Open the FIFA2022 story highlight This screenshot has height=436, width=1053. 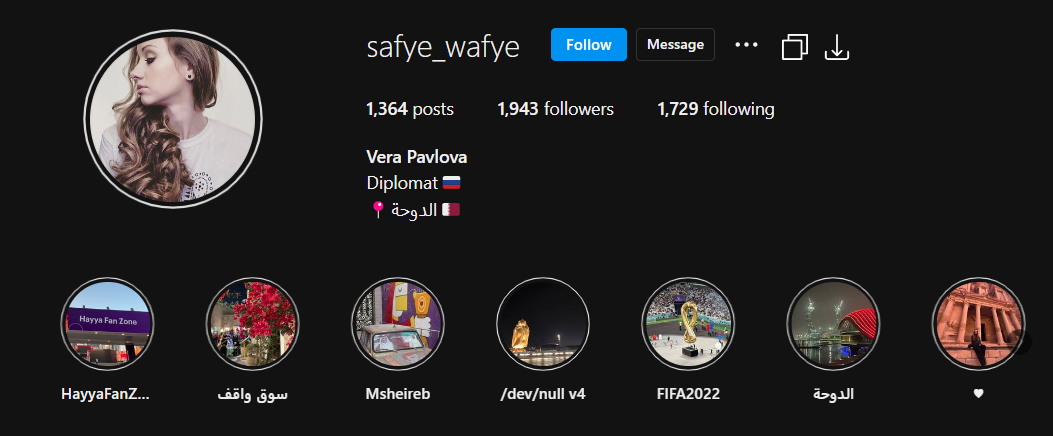pyautogui.click(x=688, y=324)
